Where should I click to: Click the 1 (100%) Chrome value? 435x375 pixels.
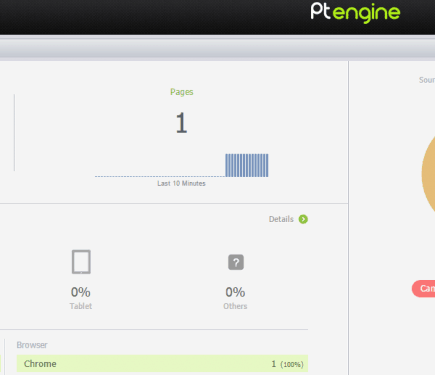pos(287,364)
